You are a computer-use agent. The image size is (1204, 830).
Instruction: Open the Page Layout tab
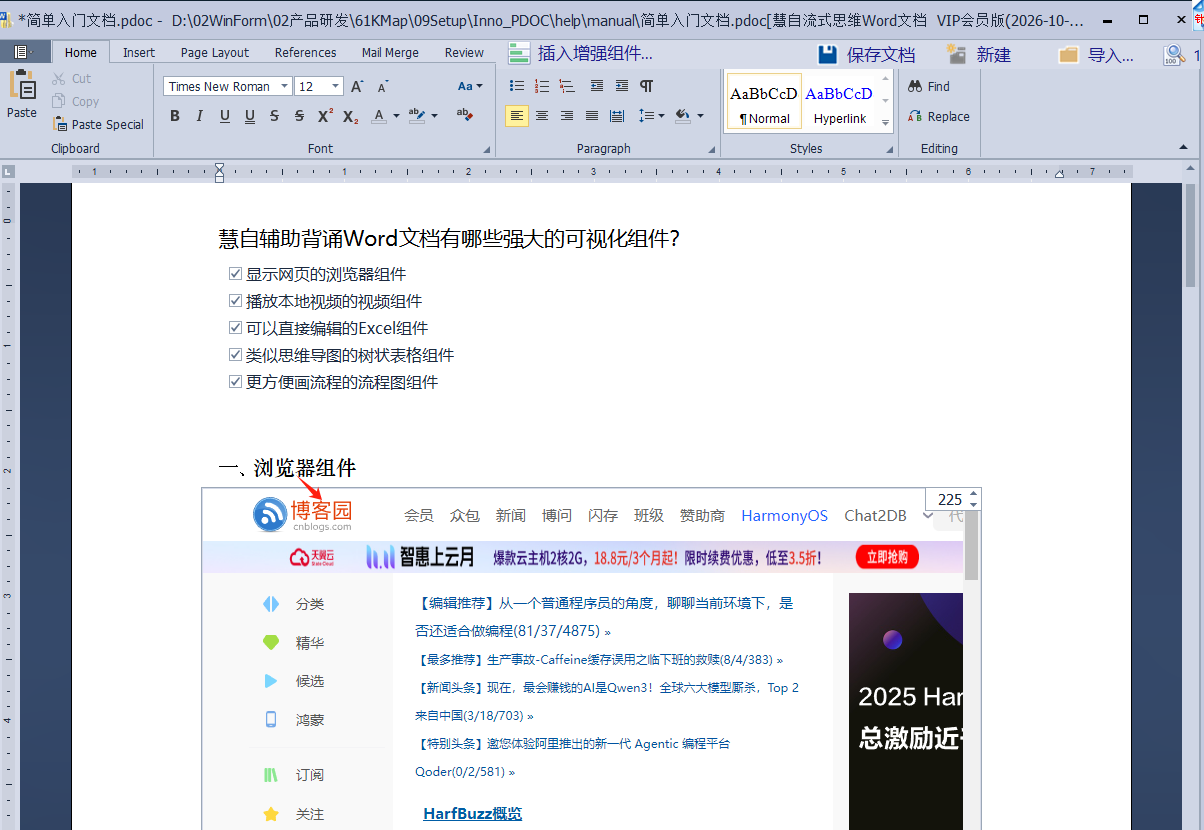[215, 53]
